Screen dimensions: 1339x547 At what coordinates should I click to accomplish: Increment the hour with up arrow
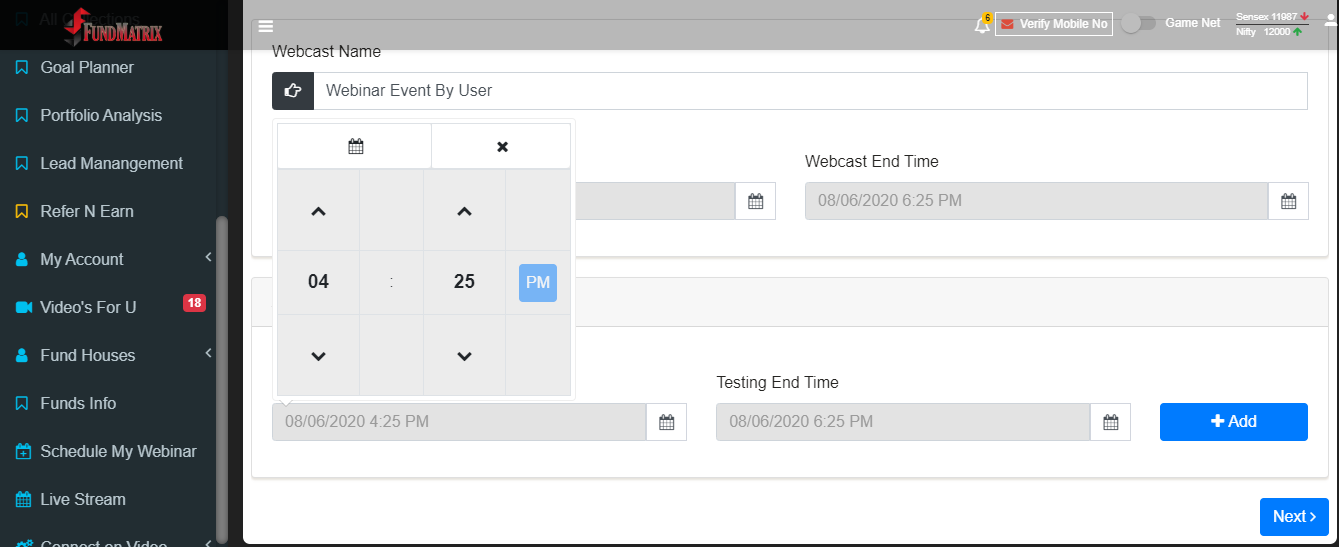tap(318, 211)
